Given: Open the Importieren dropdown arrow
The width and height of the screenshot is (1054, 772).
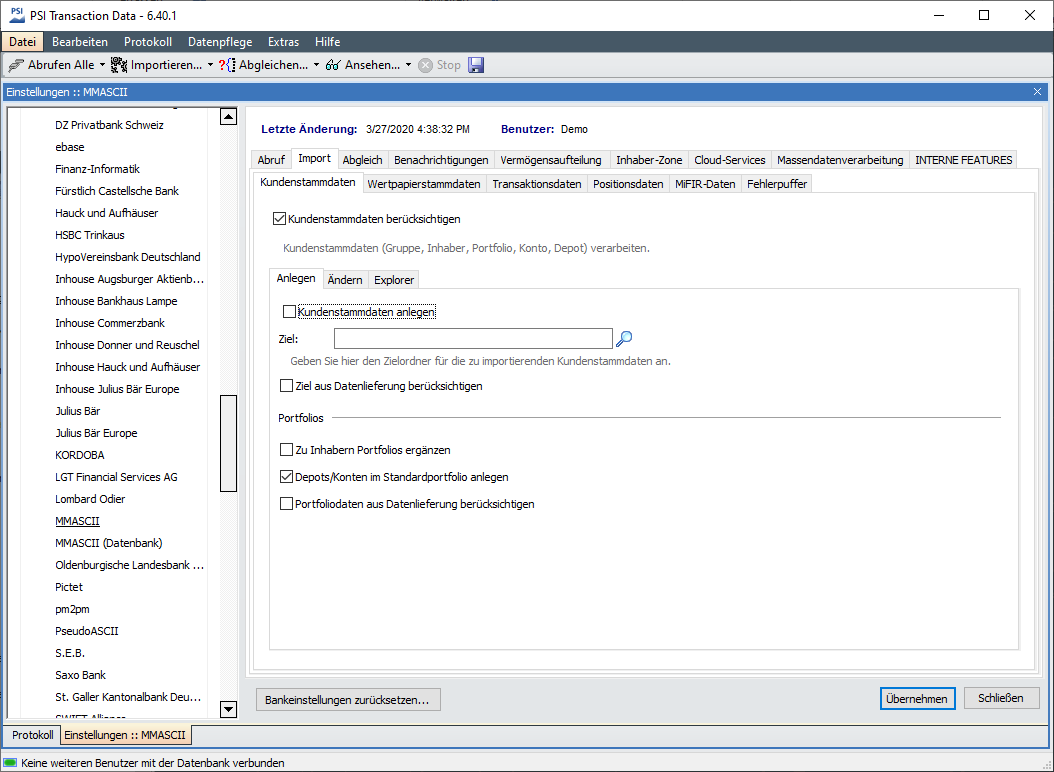Looking at the screenshot, I should pyautogui.click(x=210, y=65).
